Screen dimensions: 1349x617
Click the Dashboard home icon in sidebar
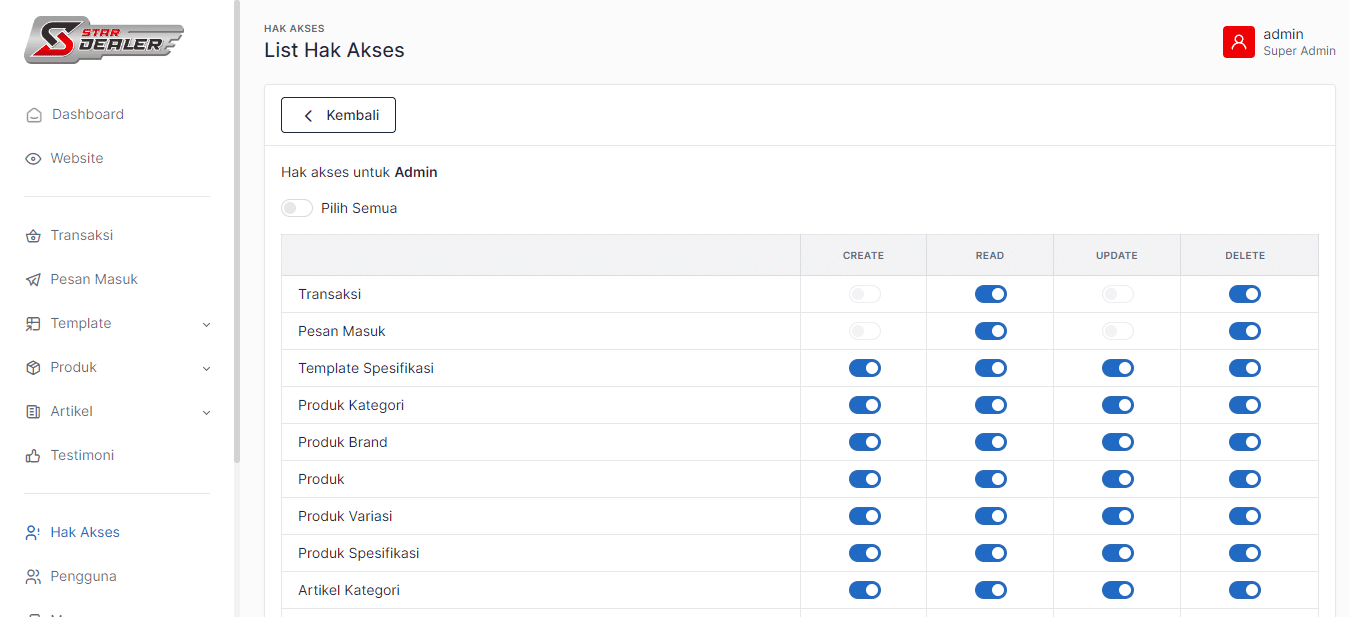coord(34,115)
